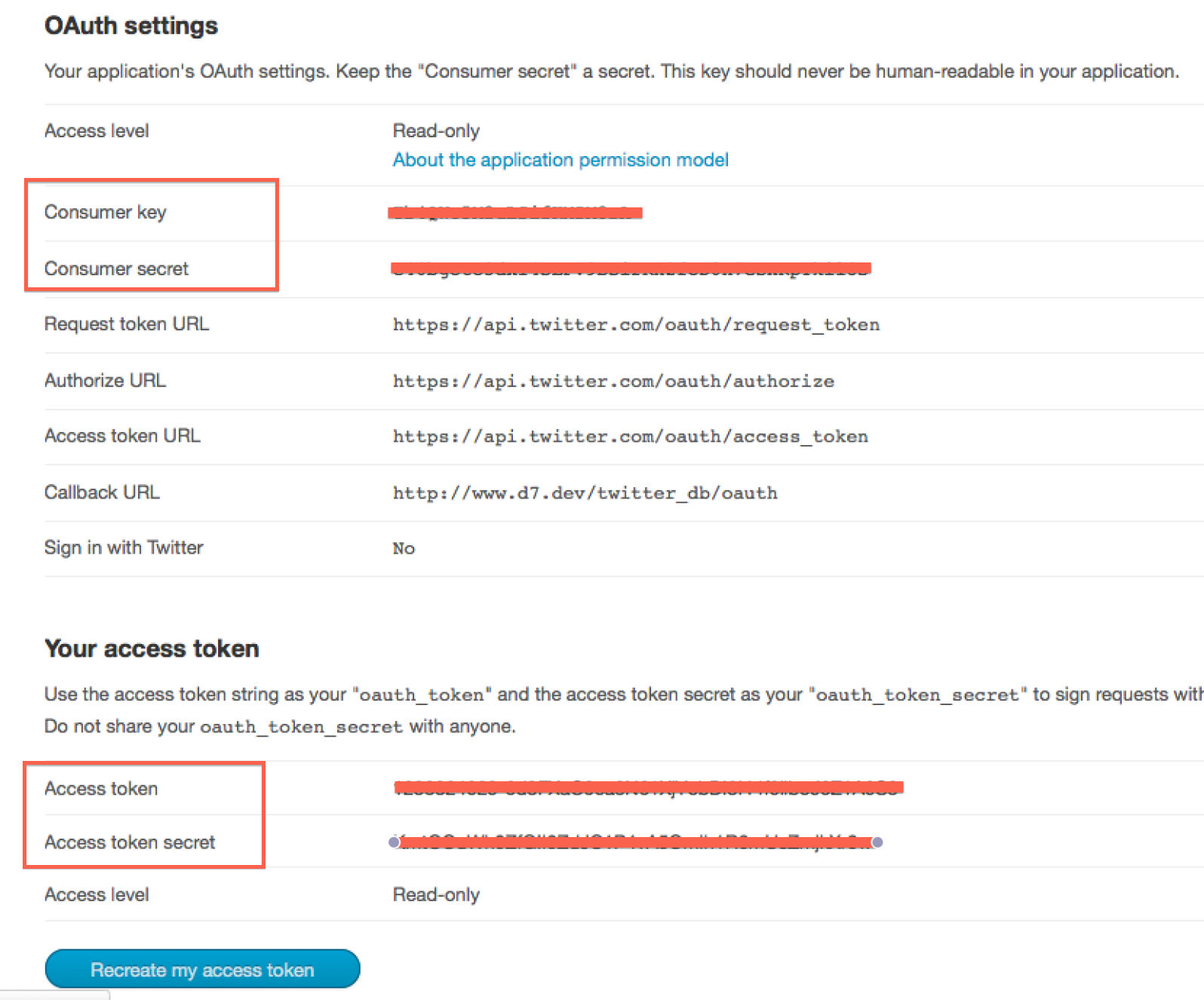Image resolution: width=1204 pixels, height=1000 pixels.
Task: Click the Recreate my access token button
Action: point(202,969)
